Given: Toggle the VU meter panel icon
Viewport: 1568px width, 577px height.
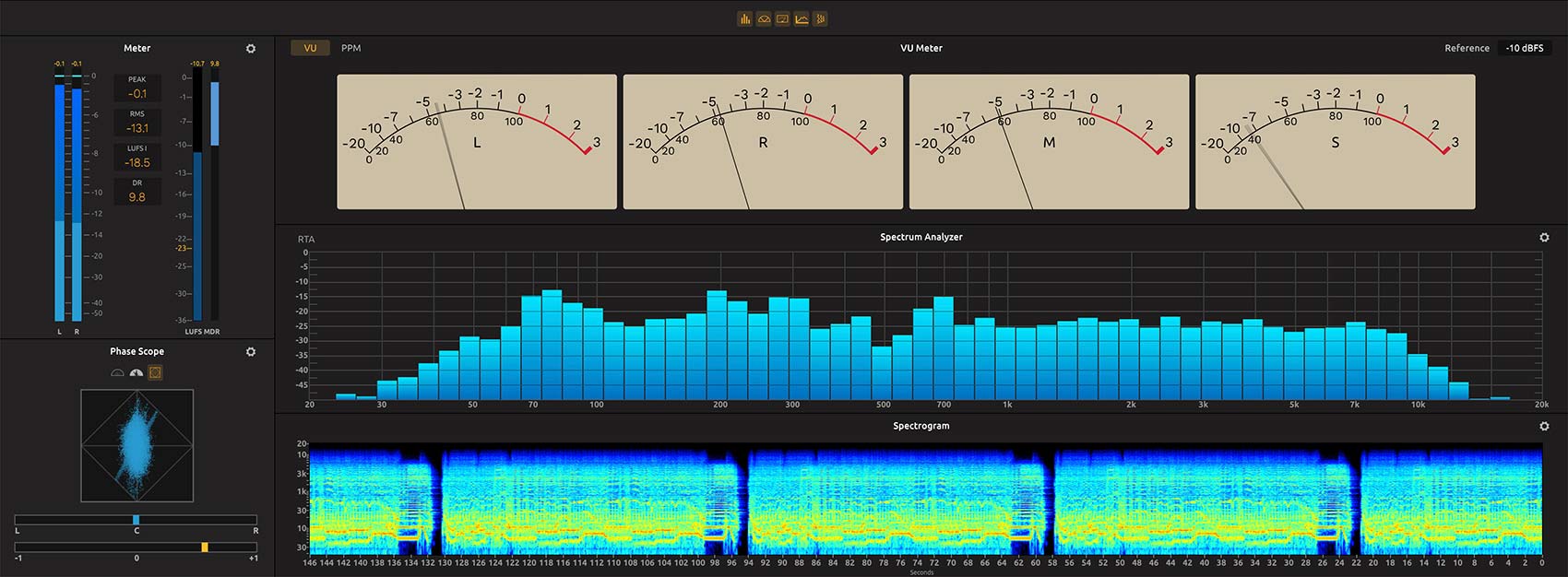Looking at the screenshot, I should point(782,19).
